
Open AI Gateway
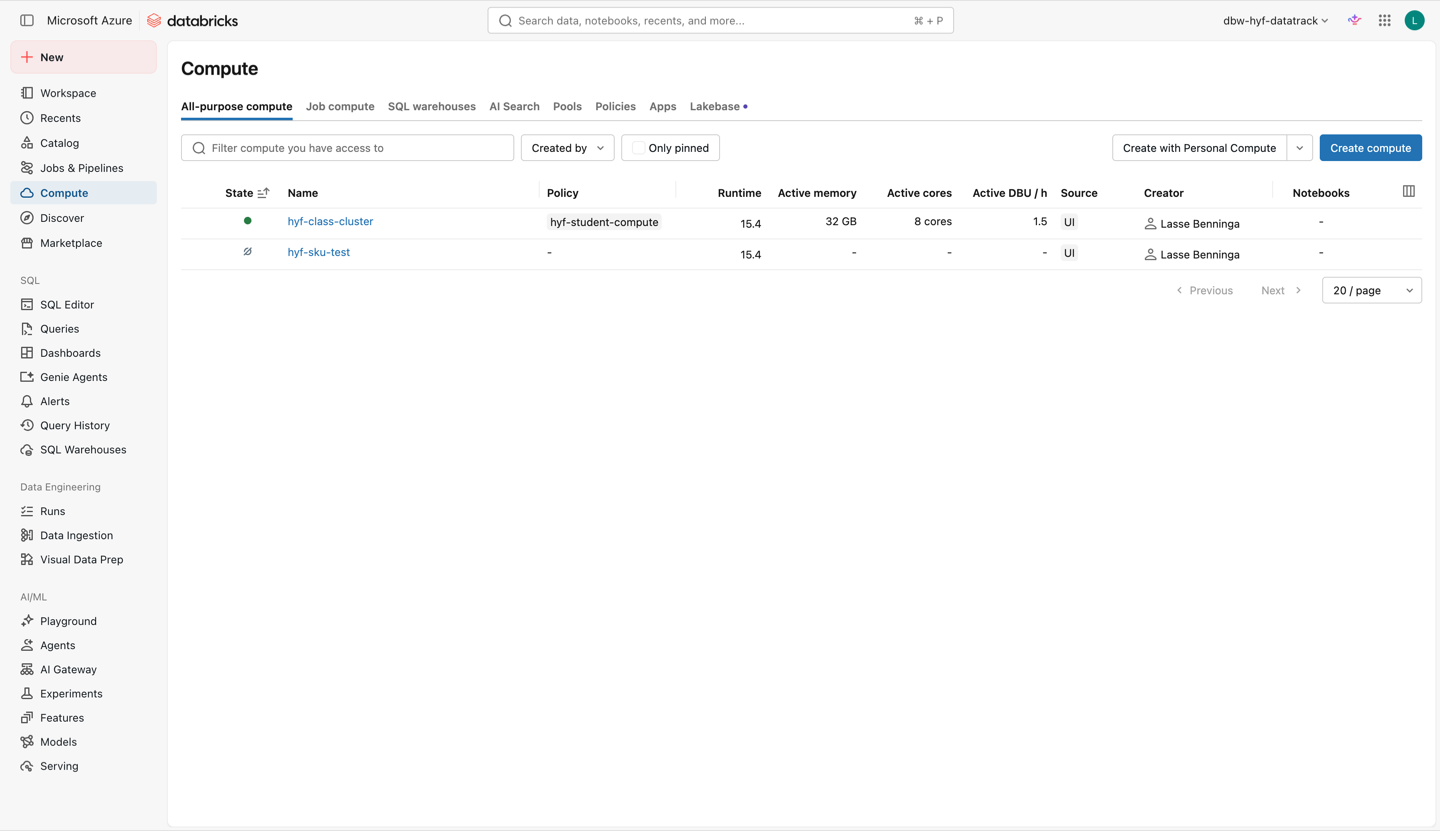(83, 670)
